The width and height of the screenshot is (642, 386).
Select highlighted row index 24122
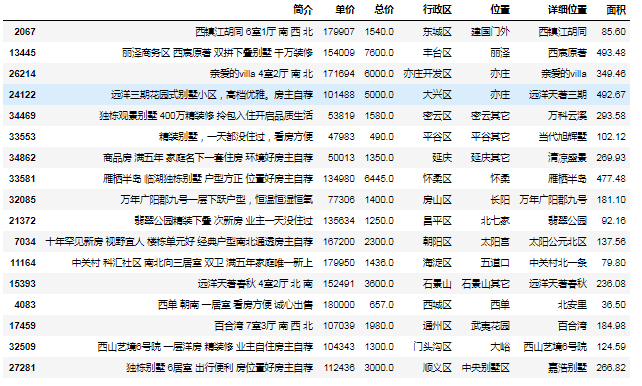click(x=22, y=95)
